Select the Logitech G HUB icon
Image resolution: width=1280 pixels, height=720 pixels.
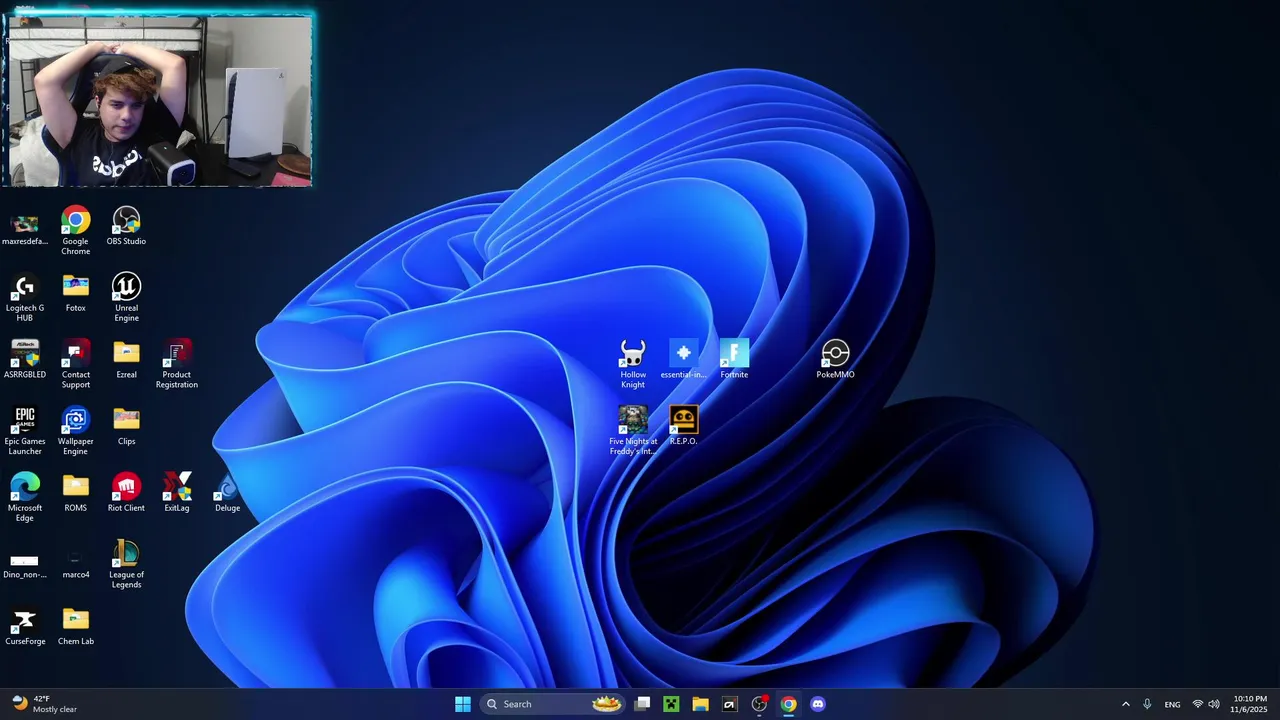point(25,297)
